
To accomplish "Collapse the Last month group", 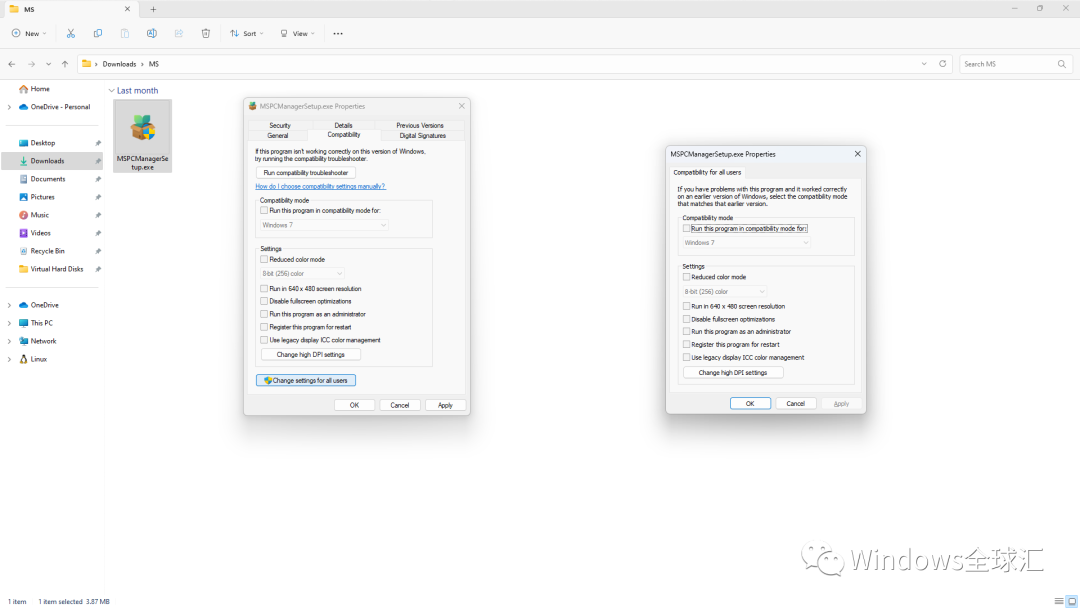I will [x=112, y=90].
